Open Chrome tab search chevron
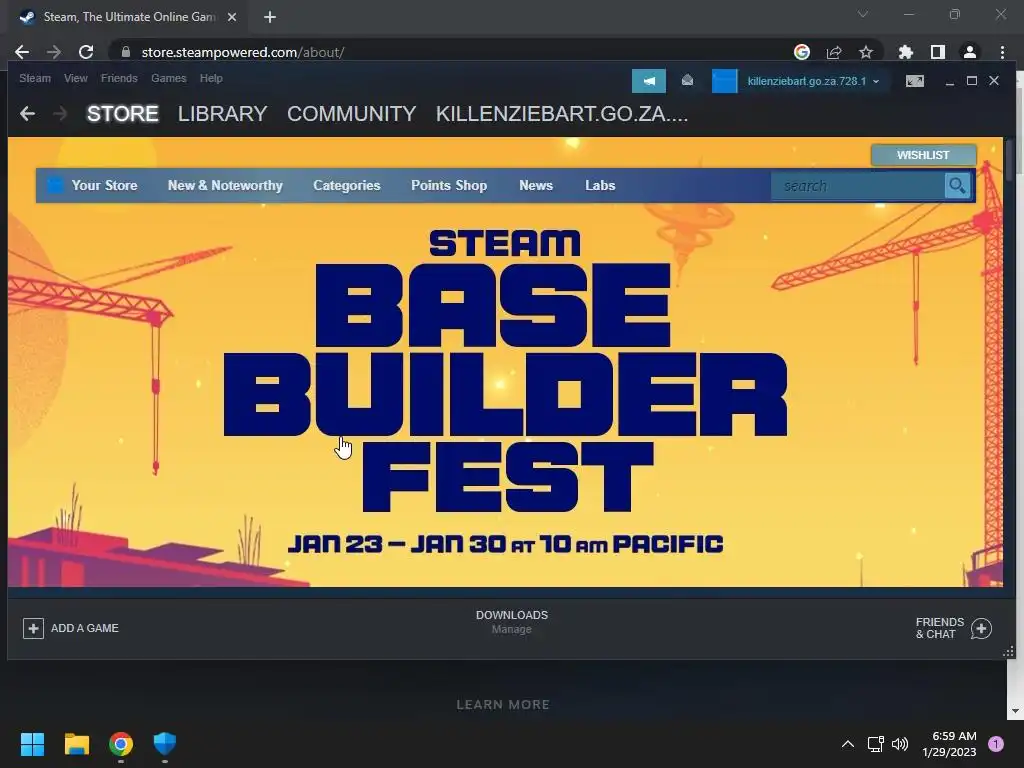This screenshot has width=1024, height=768. pos(863,14)
